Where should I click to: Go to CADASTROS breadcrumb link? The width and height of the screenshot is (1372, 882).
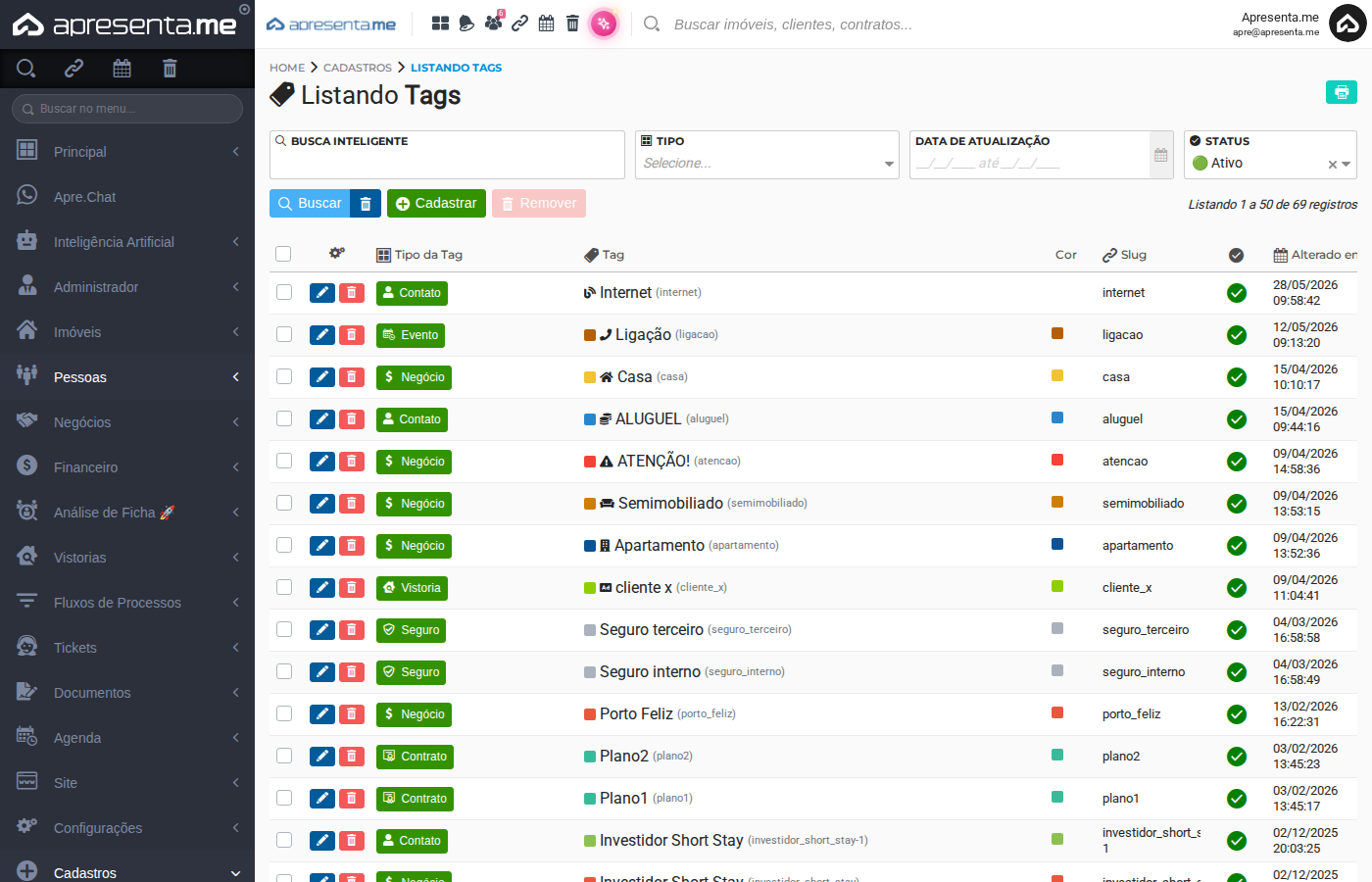[358, 68]
